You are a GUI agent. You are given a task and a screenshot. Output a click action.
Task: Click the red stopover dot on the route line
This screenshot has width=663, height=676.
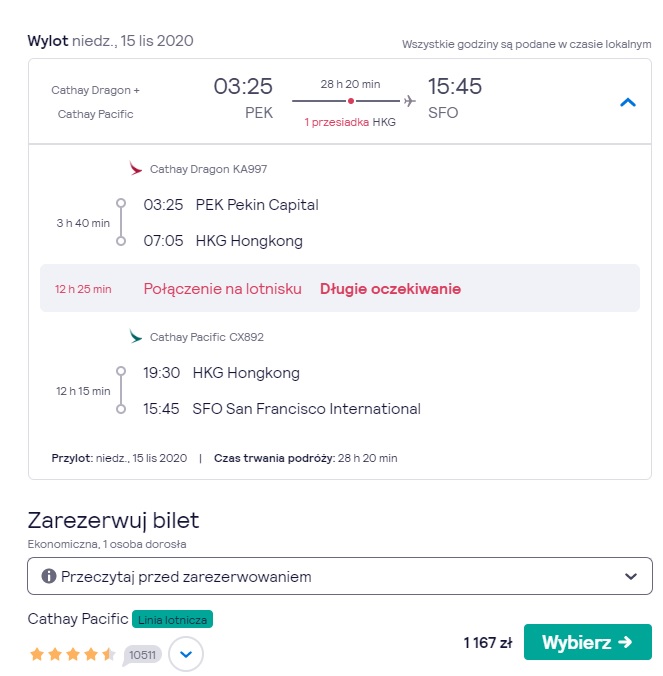point(351,101)
